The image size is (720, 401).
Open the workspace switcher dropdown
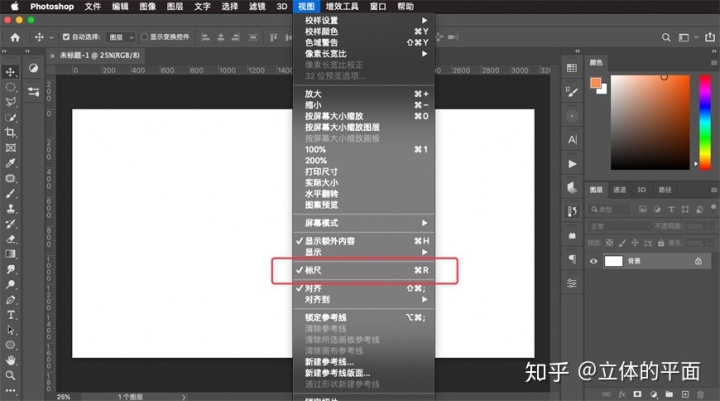point(688,37)
